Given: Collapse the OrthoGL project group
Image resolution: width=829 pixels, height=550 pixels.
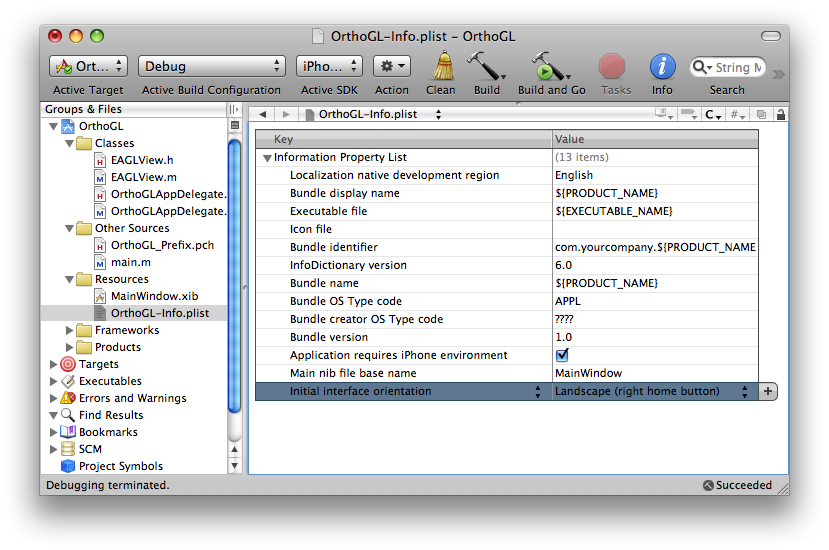Looking at the screenshot, I should pyautogui.click(x=53, y=126).
